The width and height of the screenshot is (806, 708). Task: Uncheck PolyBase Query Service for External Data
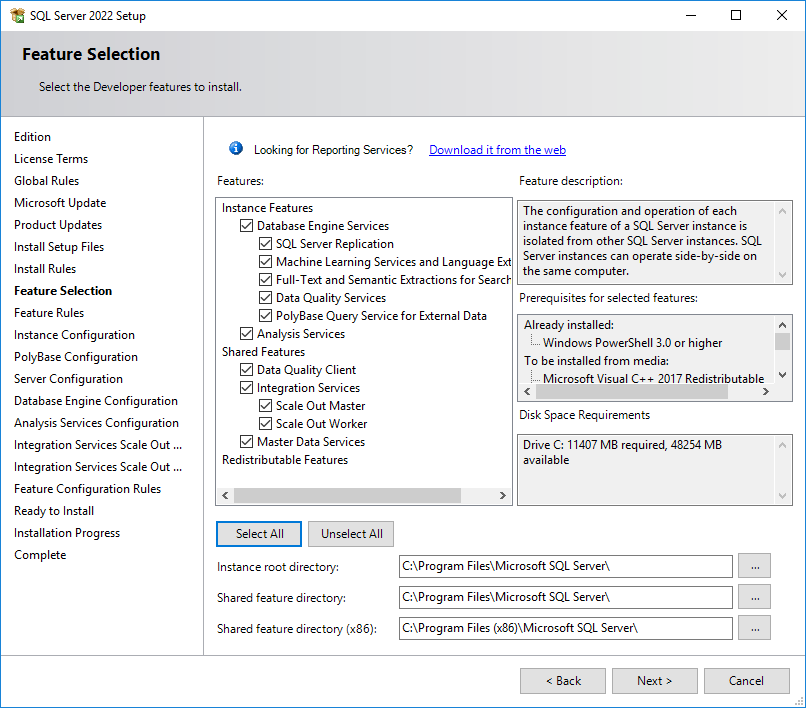tap(265, 316)
